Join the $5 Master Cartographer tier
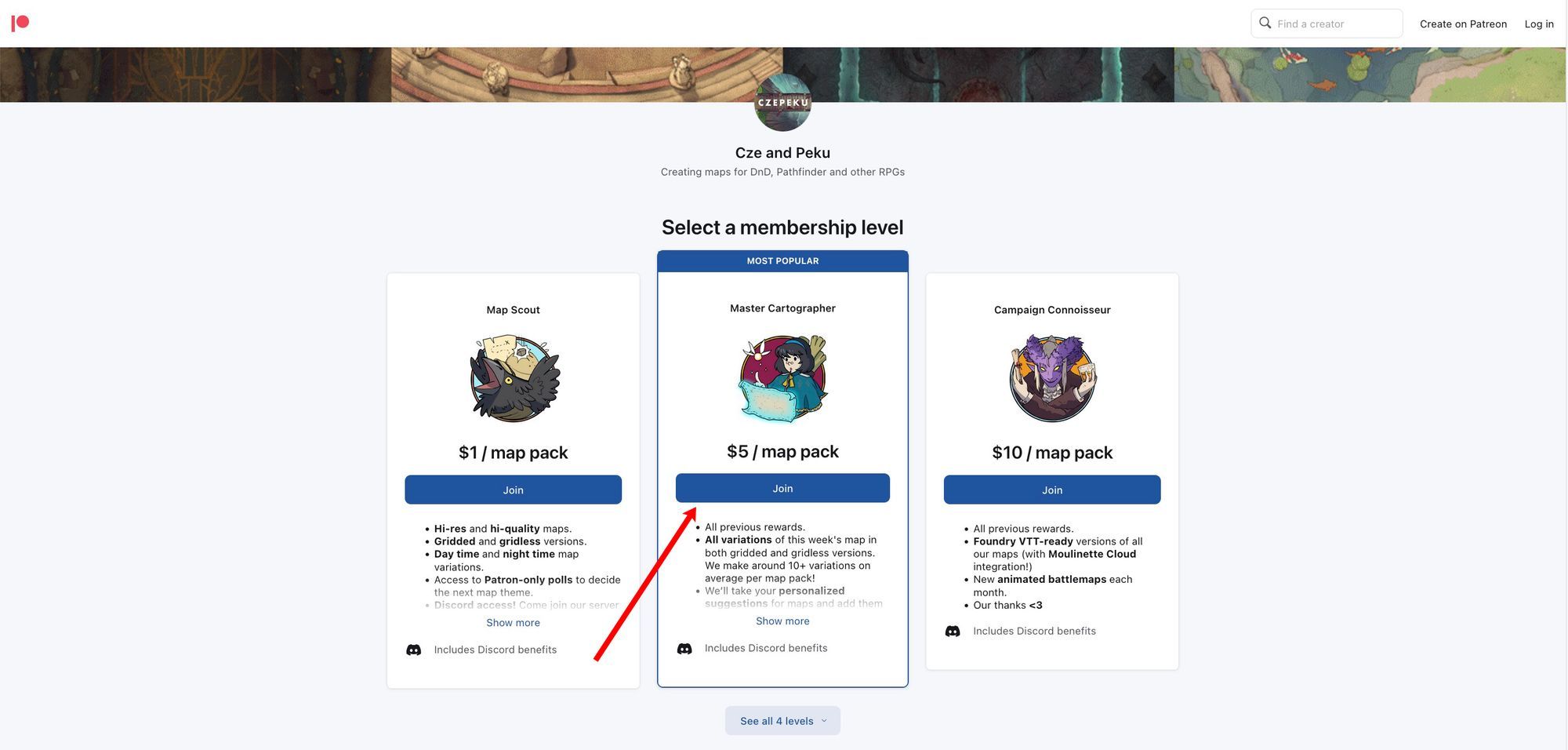Viewport: 1568px width, 750px height. [782, 487]
